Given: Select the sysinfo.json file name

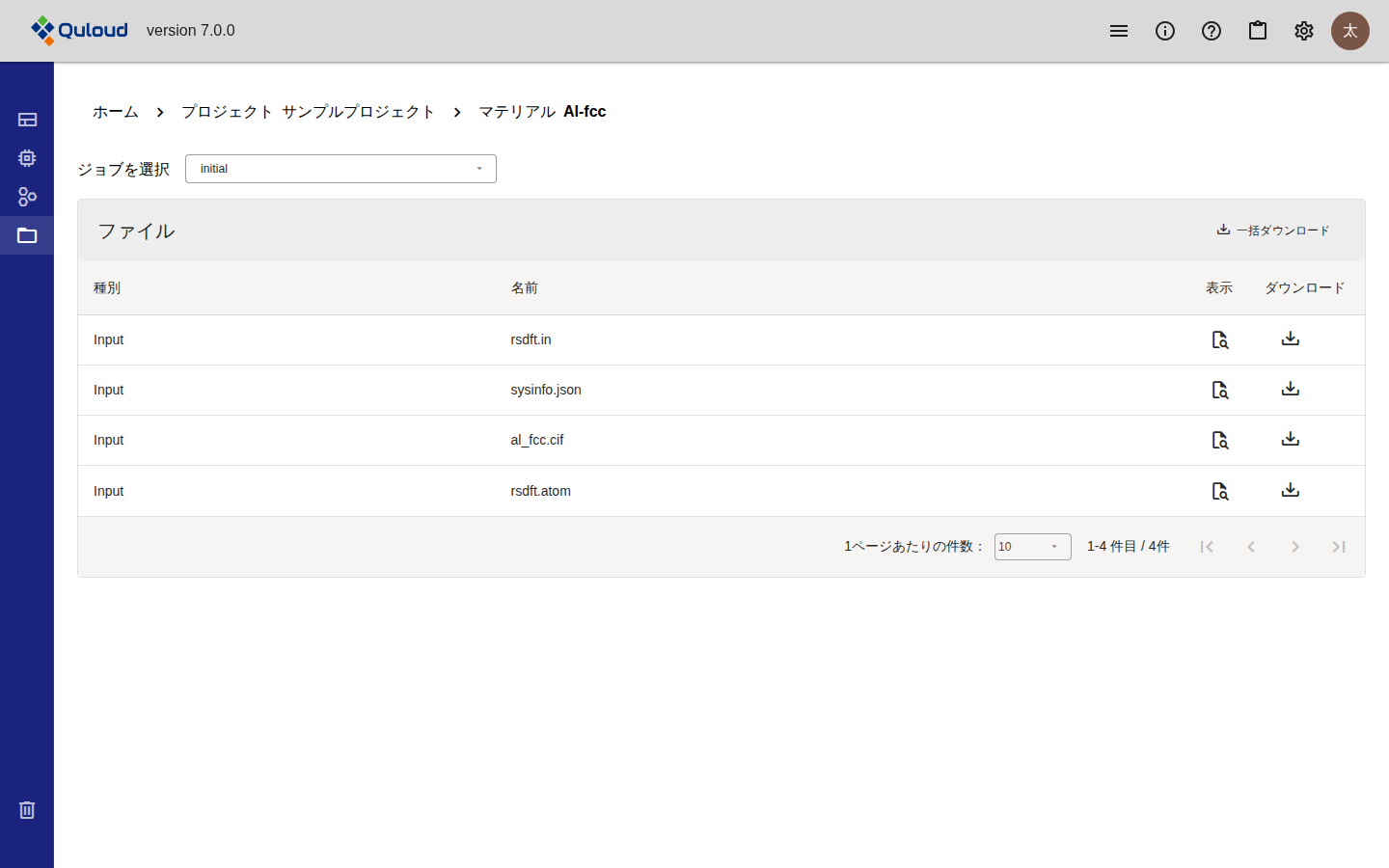Looking at the screenshot, I should point(546,390).
